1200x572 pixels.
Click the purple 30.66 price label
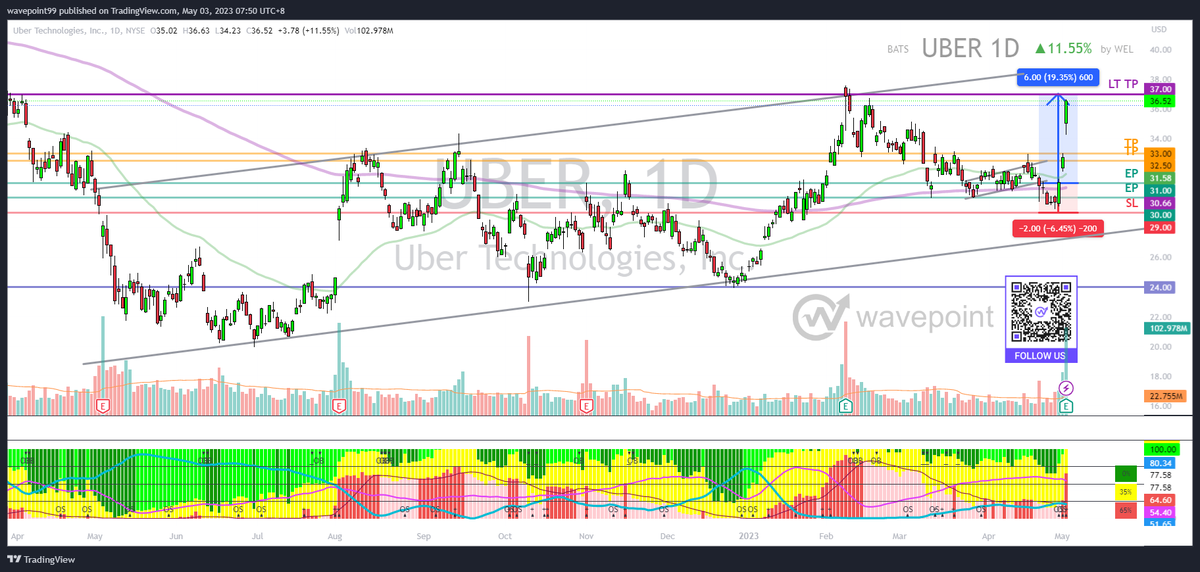click(1161, 203)
